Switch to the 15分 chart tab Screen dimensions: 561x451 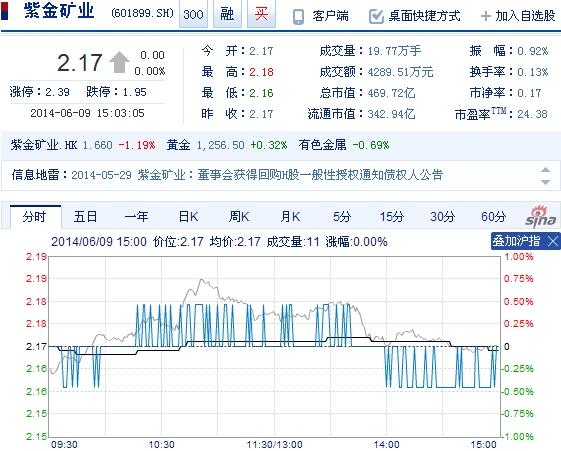tap(392, 217)
